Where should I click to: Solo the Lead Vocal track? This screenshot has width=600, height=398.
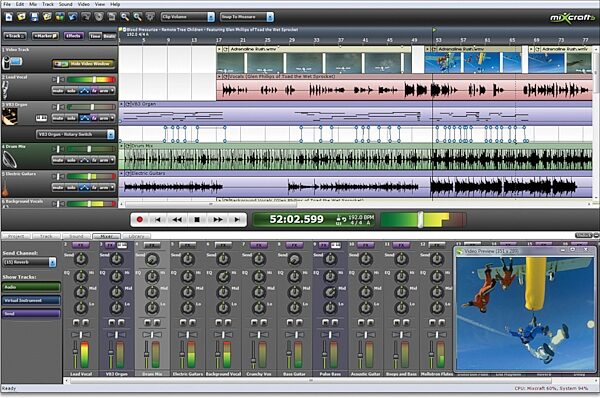point(72,91)
